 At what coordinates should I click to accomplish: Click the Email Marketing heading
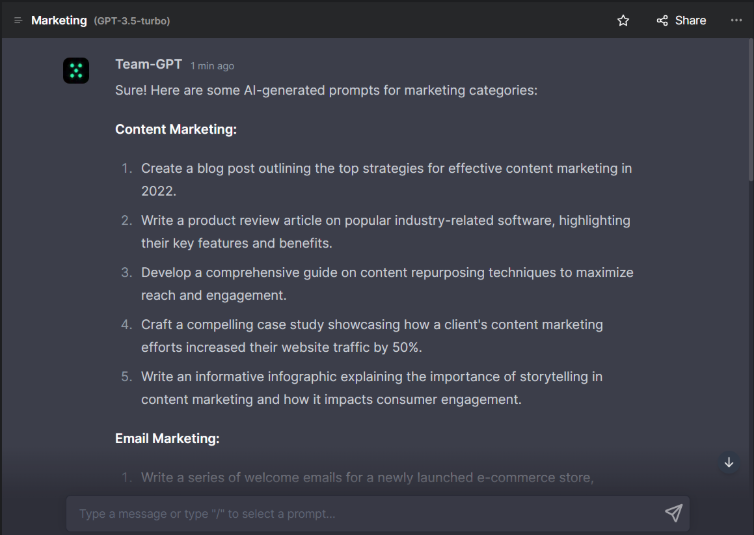(x=167, y=438)
